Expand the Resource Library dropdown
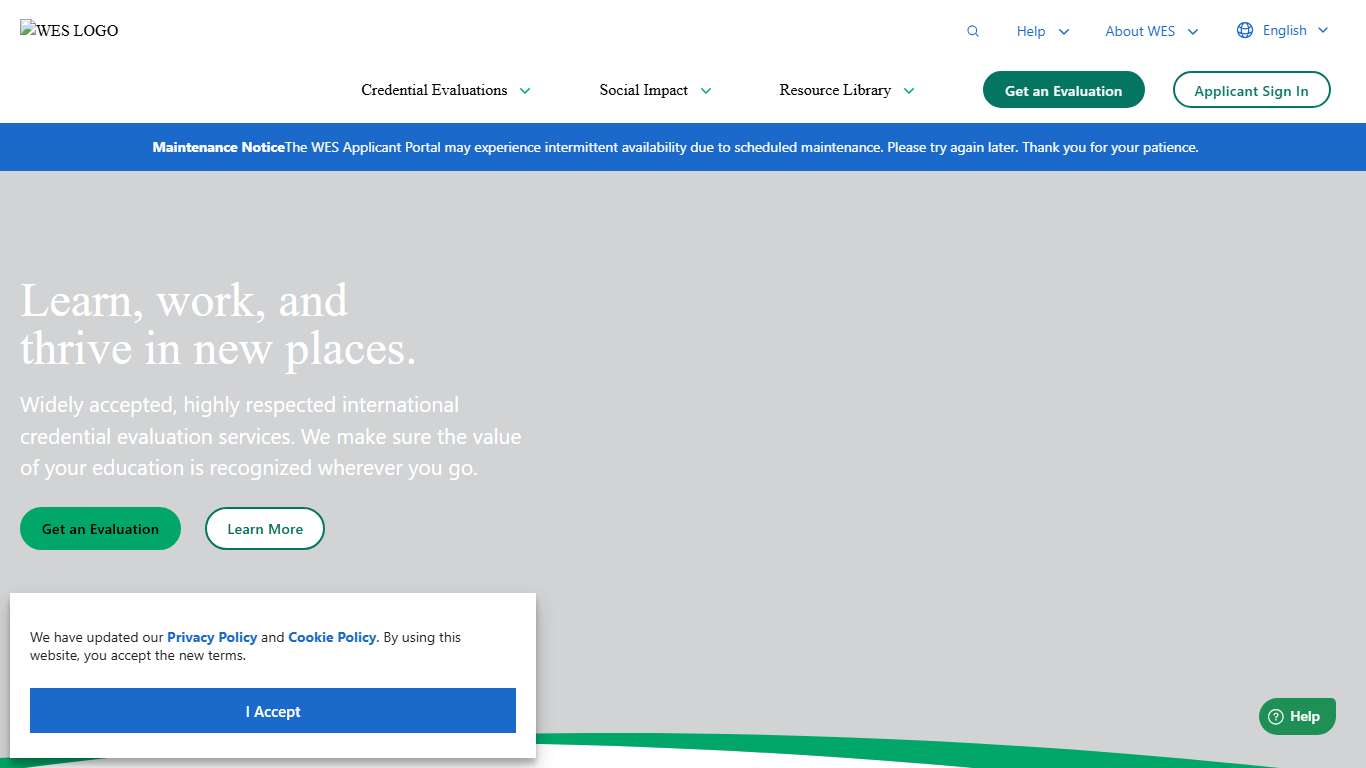Viewport: 1366px width, 768px height. [846, 90]
